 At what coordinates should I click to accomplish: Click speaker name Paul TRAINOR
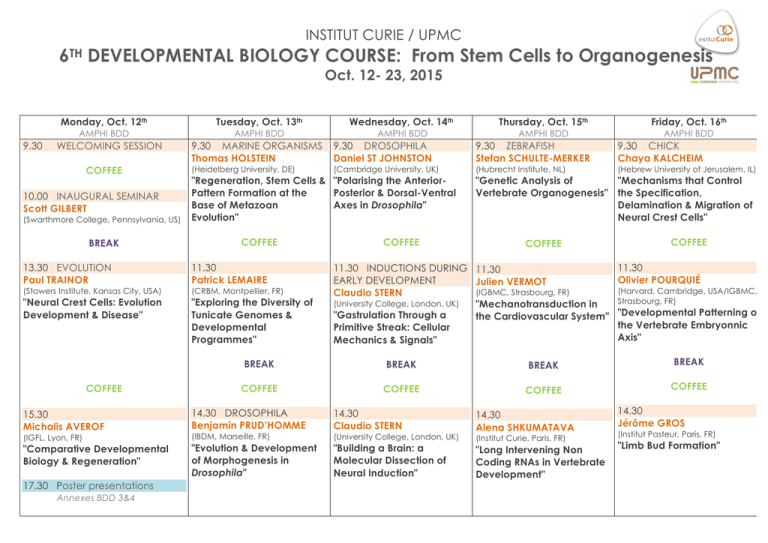tap(46, 281)
